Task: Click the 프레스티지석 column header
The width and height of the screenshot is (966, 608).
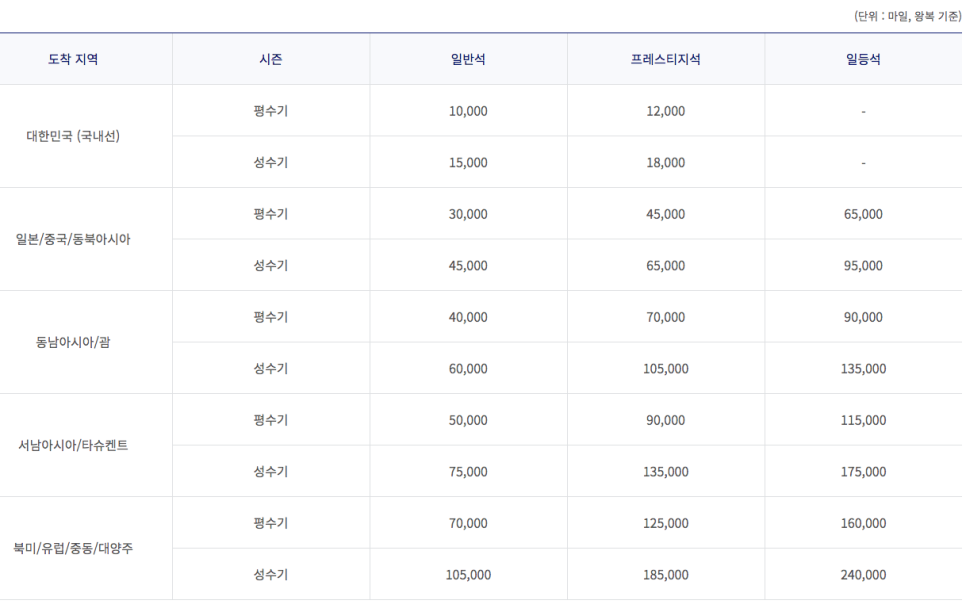Action: coord(668,58)
